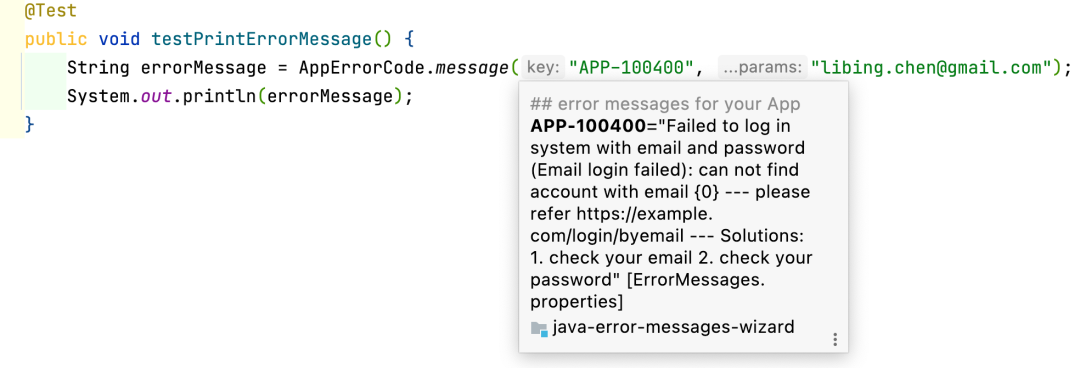Viewport: 1080px width, 368px height.
Task: Click the closing brace of the method
Action: click(x=29, y=124)
